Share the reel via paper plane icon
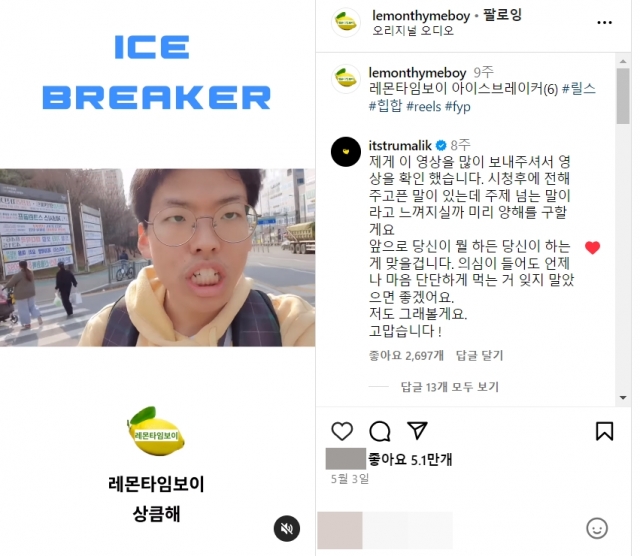This screenshot has width=640, height=556. 417,430
